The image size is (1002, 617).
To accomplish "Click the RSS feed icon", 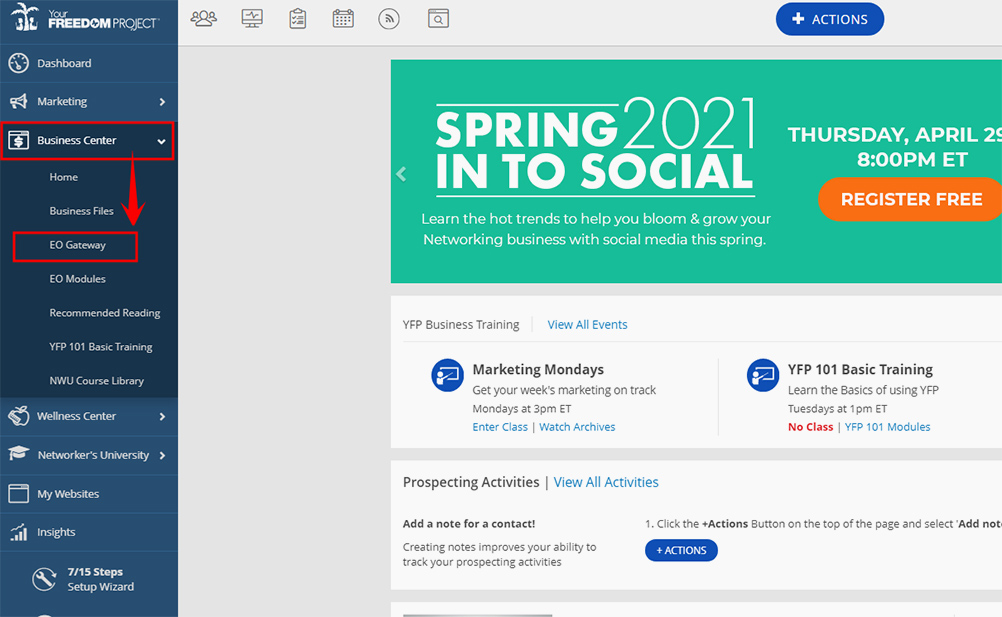I will pyautogui.click(x=389, y=19).
